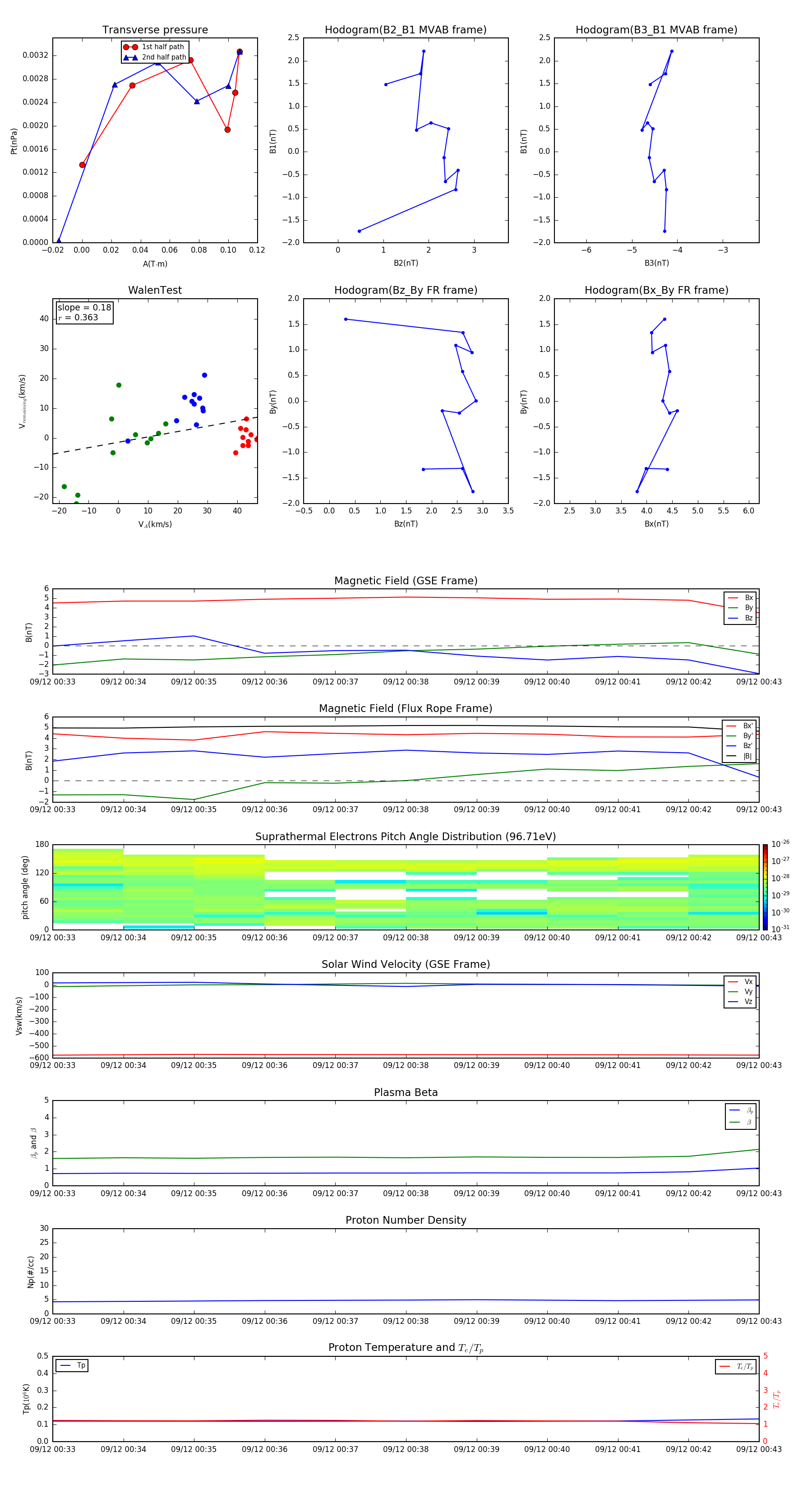This screenshot has width=812, height=1489.
Task: Click the "Proton Temperature and Te/Tp" title
Action: point(406,1348)
